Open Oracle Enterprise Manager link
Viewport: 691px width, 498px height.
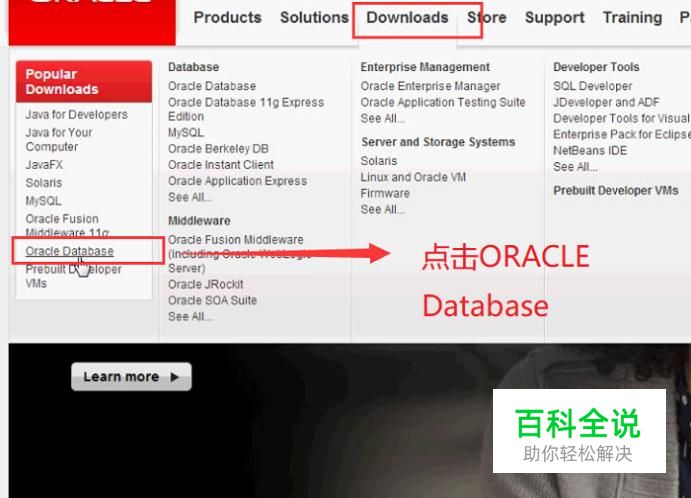pos(430,86)
